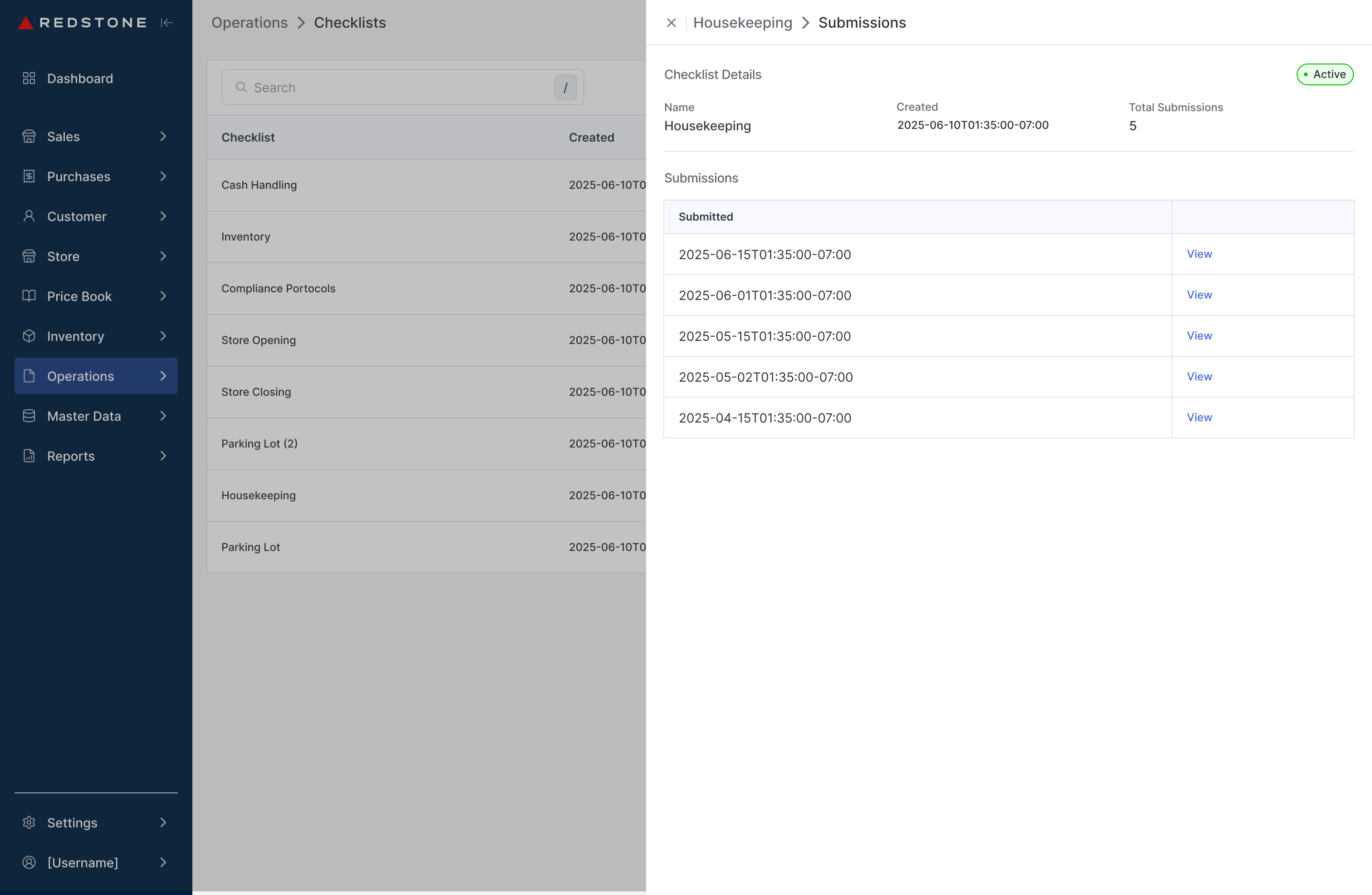Viewport: 1372px width, 895px height.
Task: Click the Master Data database icon
Action: [x=29, y=416]
